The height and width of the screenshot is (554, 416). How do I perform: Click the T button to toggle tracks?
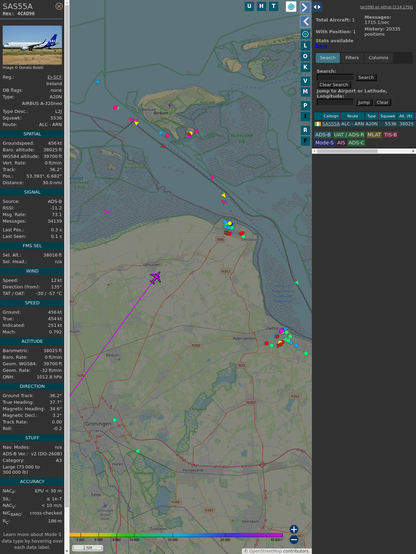coord(274,6)
